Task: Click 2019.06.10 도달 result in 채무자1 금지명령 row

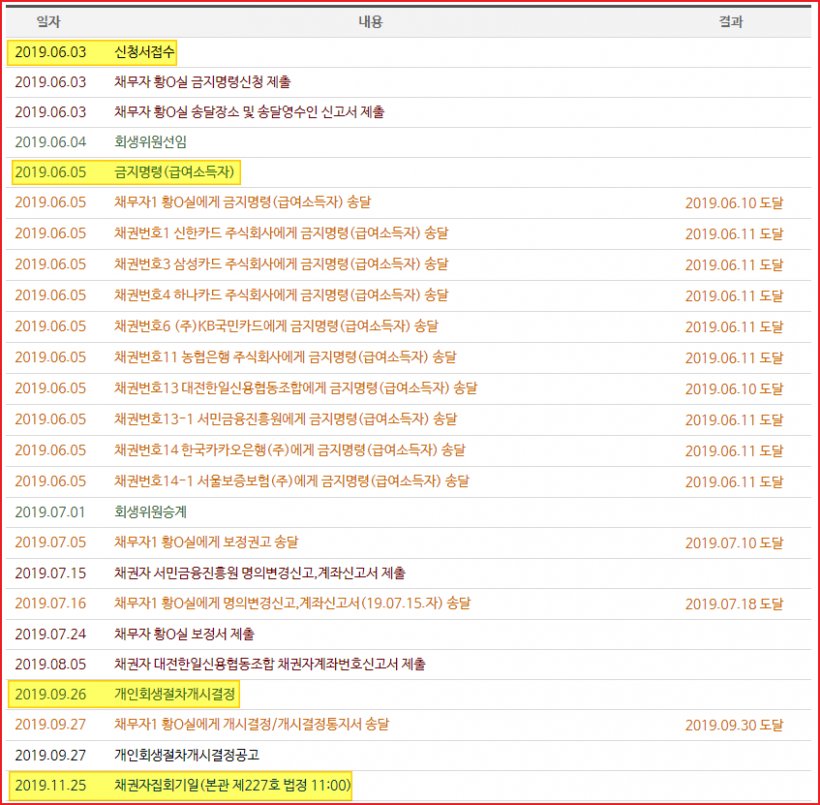Action: (734, 203)
